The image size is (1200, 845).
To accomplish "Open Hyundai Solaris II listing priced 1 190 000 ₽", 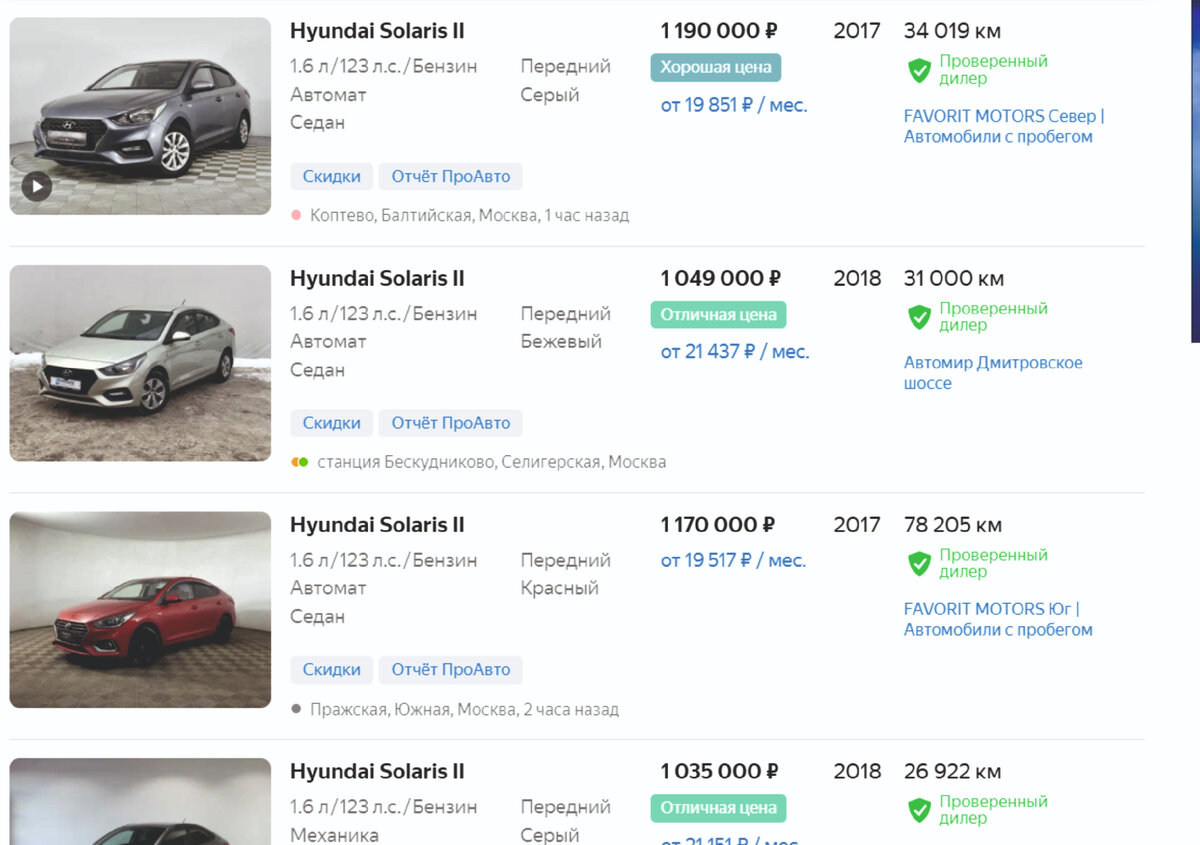I will pos(377,31).
